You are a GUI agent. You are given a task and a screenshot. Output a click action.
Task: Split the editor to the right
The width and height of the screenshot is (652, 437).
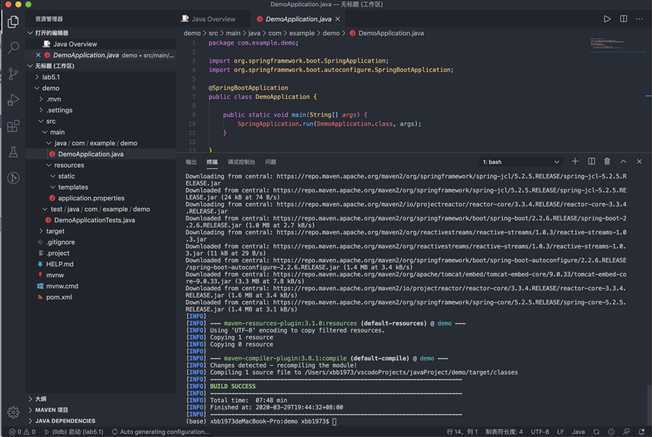click(623, 19)
